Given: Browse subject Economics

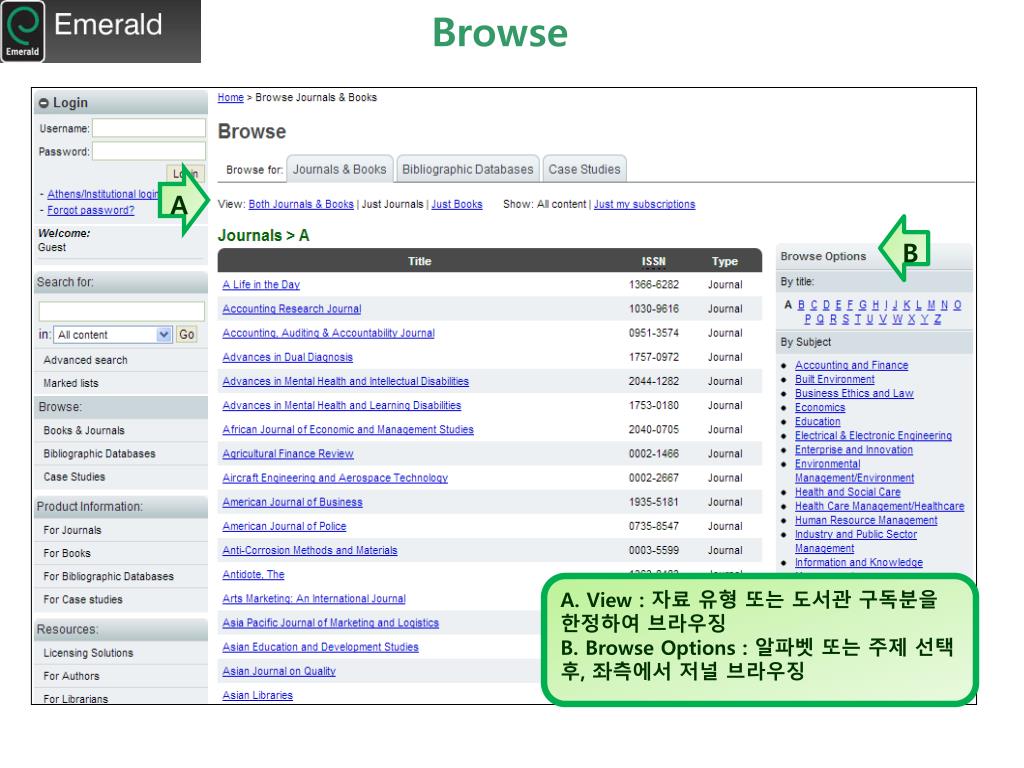Looking at the screenshot, I should point(820,408).
